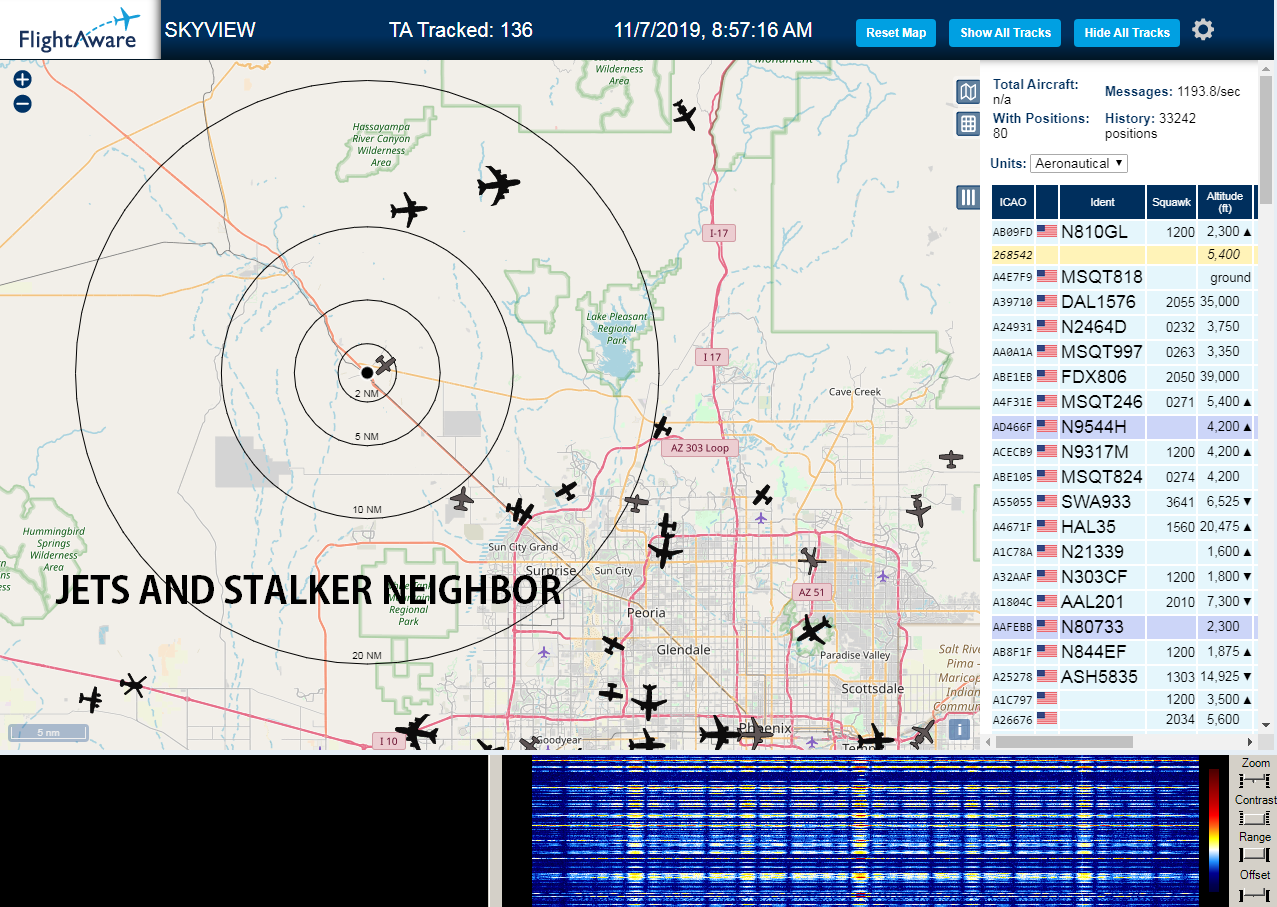Image resolution: width=1277 pixels, height=907 pixels.
Task: Click US flag in N810GL row
Action: pyautogui.click(x=1047, y=231)
